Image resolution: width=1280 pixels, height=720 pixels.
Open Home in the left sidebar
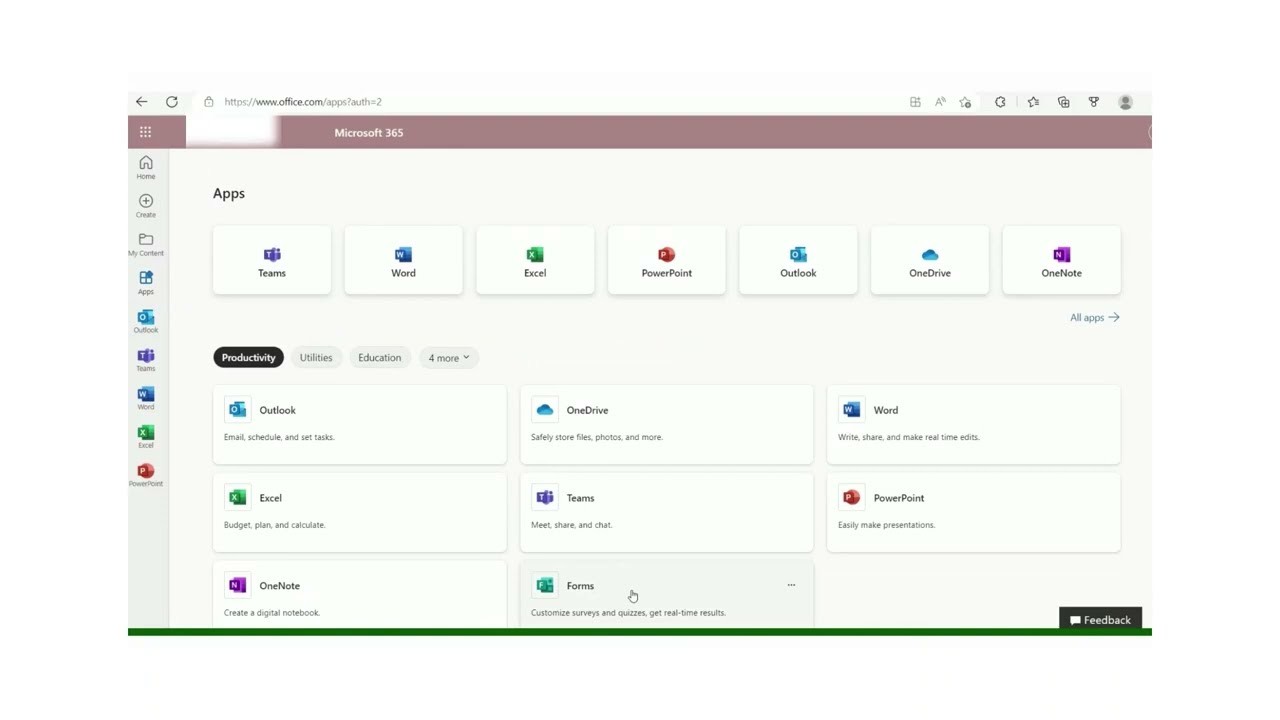tap(146, 167)
